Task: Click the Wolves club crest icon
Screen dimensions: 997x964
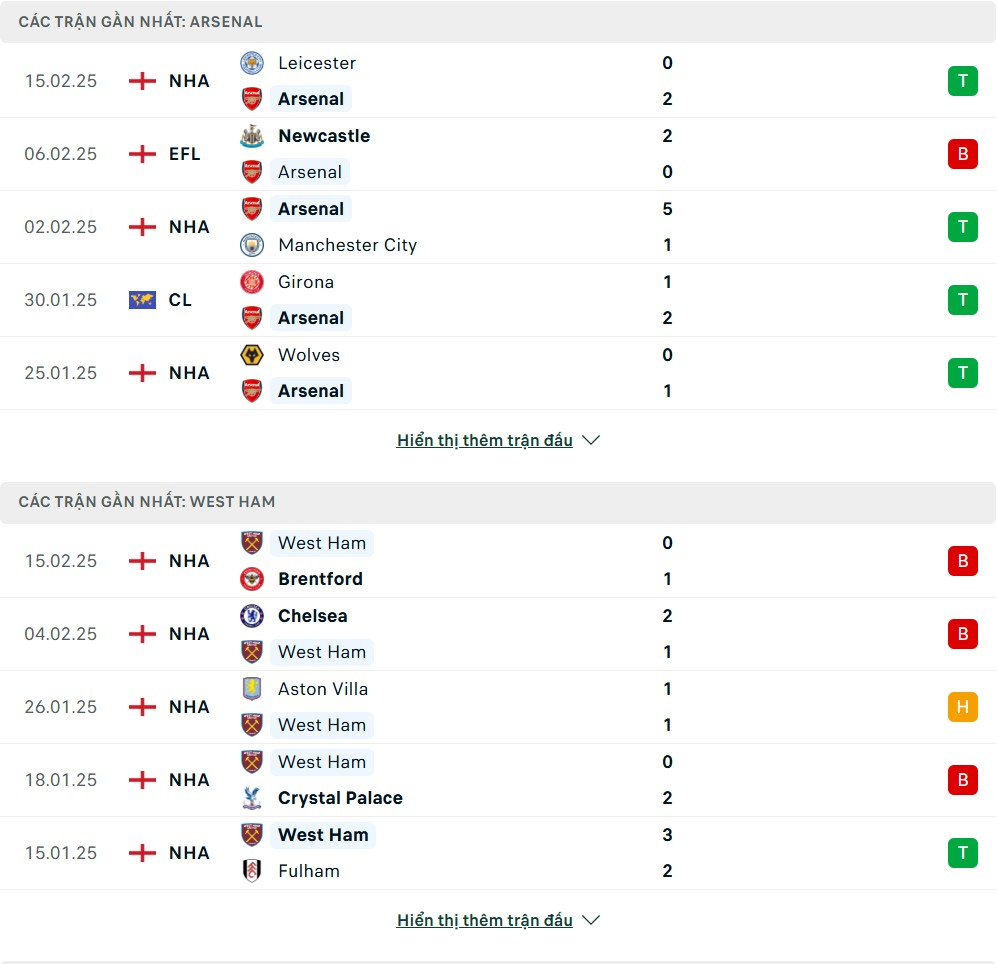Action: 252,355
